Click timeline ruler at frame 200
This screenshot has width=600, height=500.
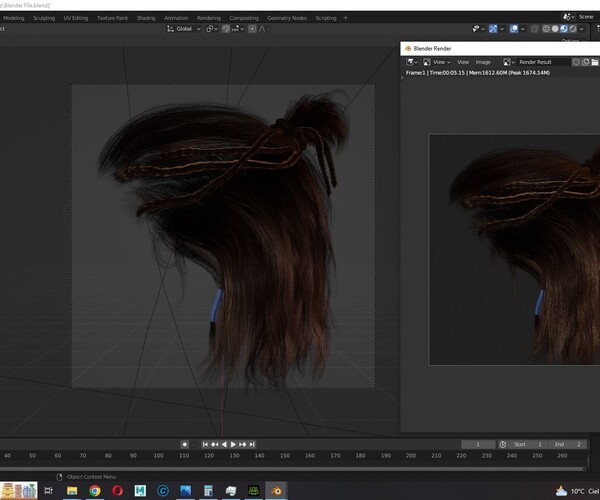411,456
